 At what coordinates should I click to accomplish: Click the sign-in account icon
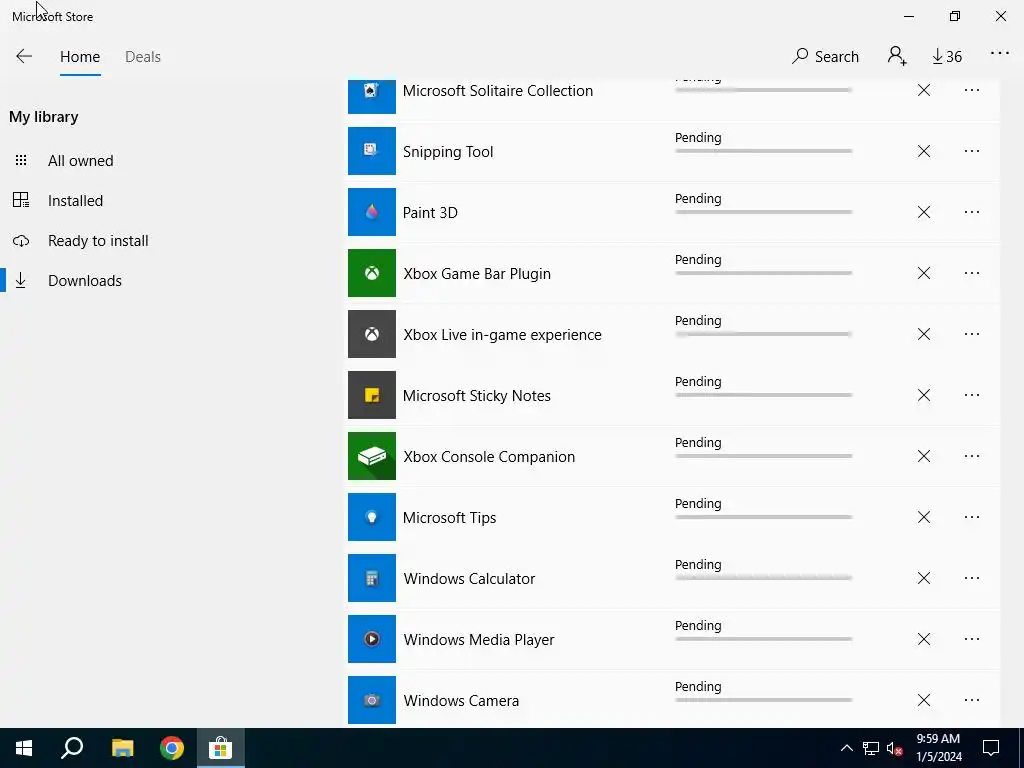(897, 56)
